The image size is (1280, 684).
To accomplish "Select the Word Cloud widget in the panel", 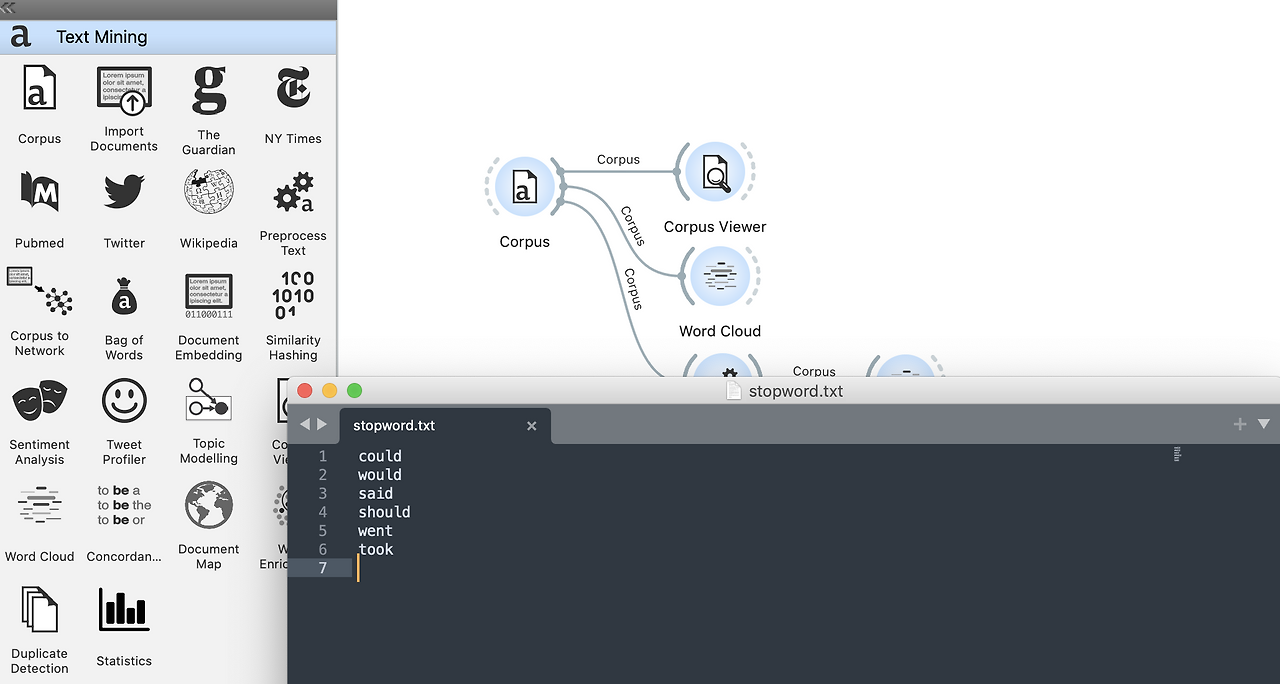I will 39,524.
